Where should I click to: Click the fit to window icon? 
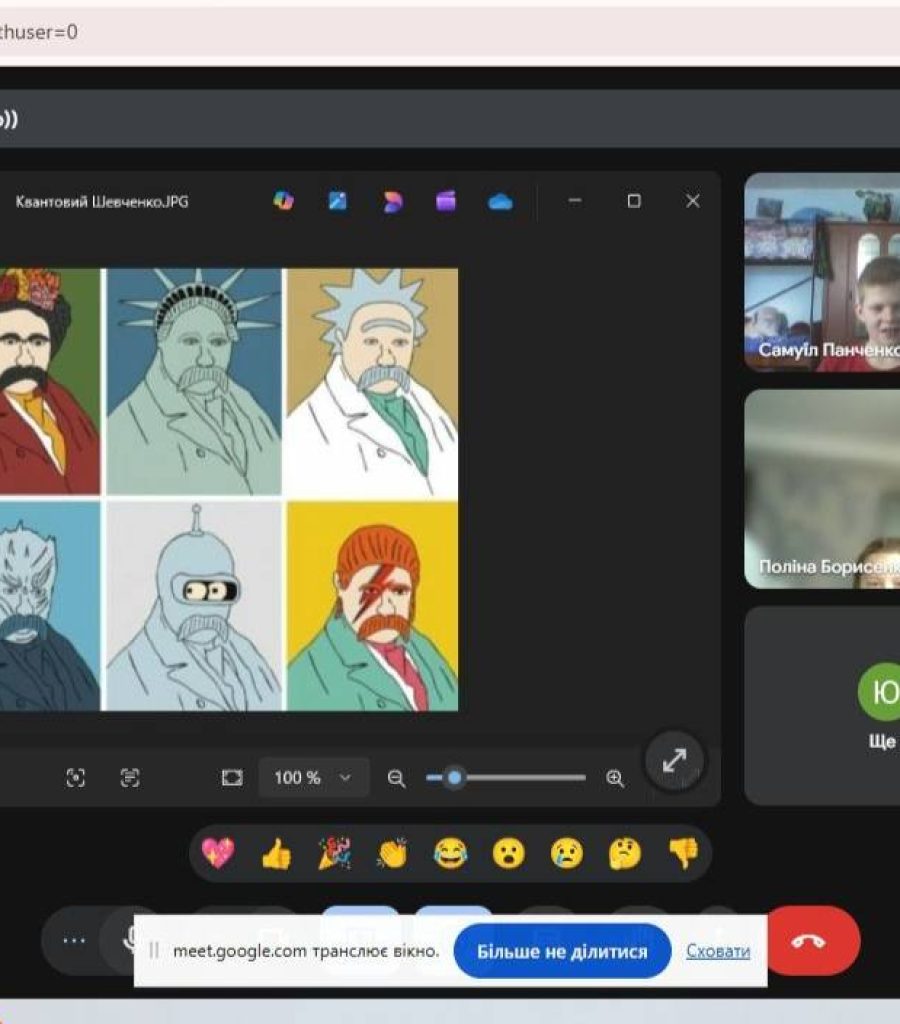232,778
